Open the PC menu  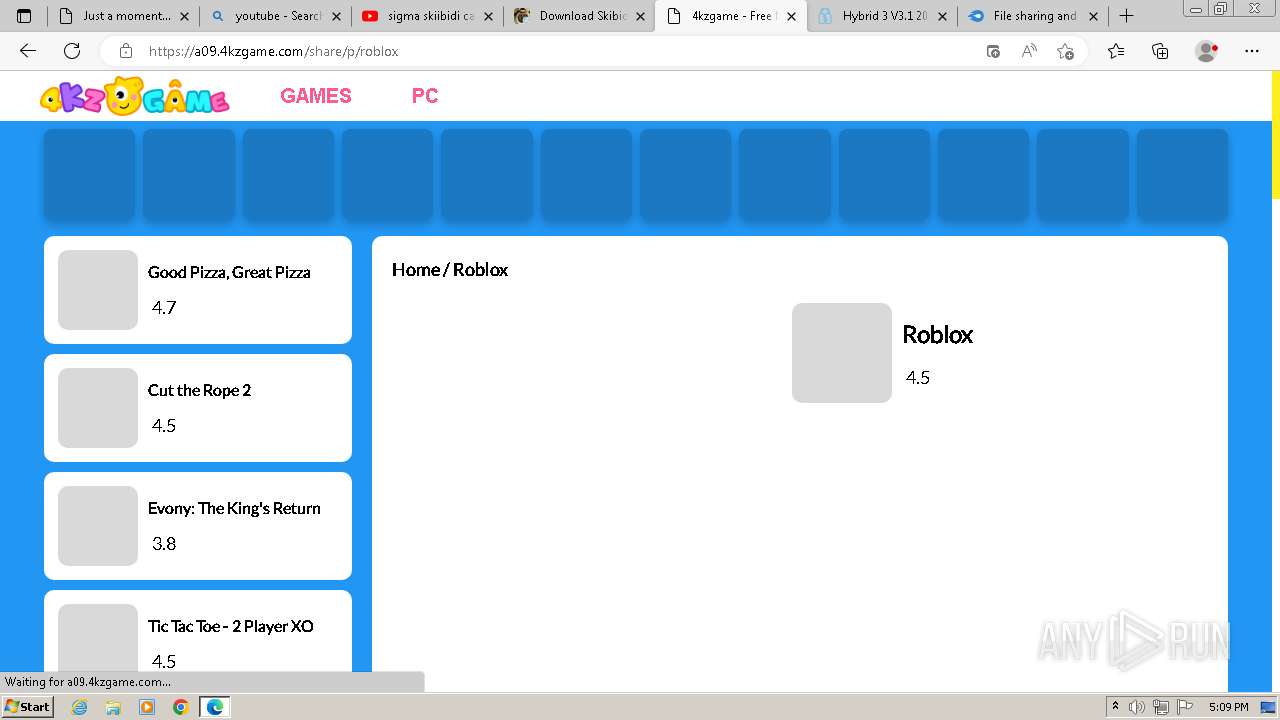pos(425,96)
